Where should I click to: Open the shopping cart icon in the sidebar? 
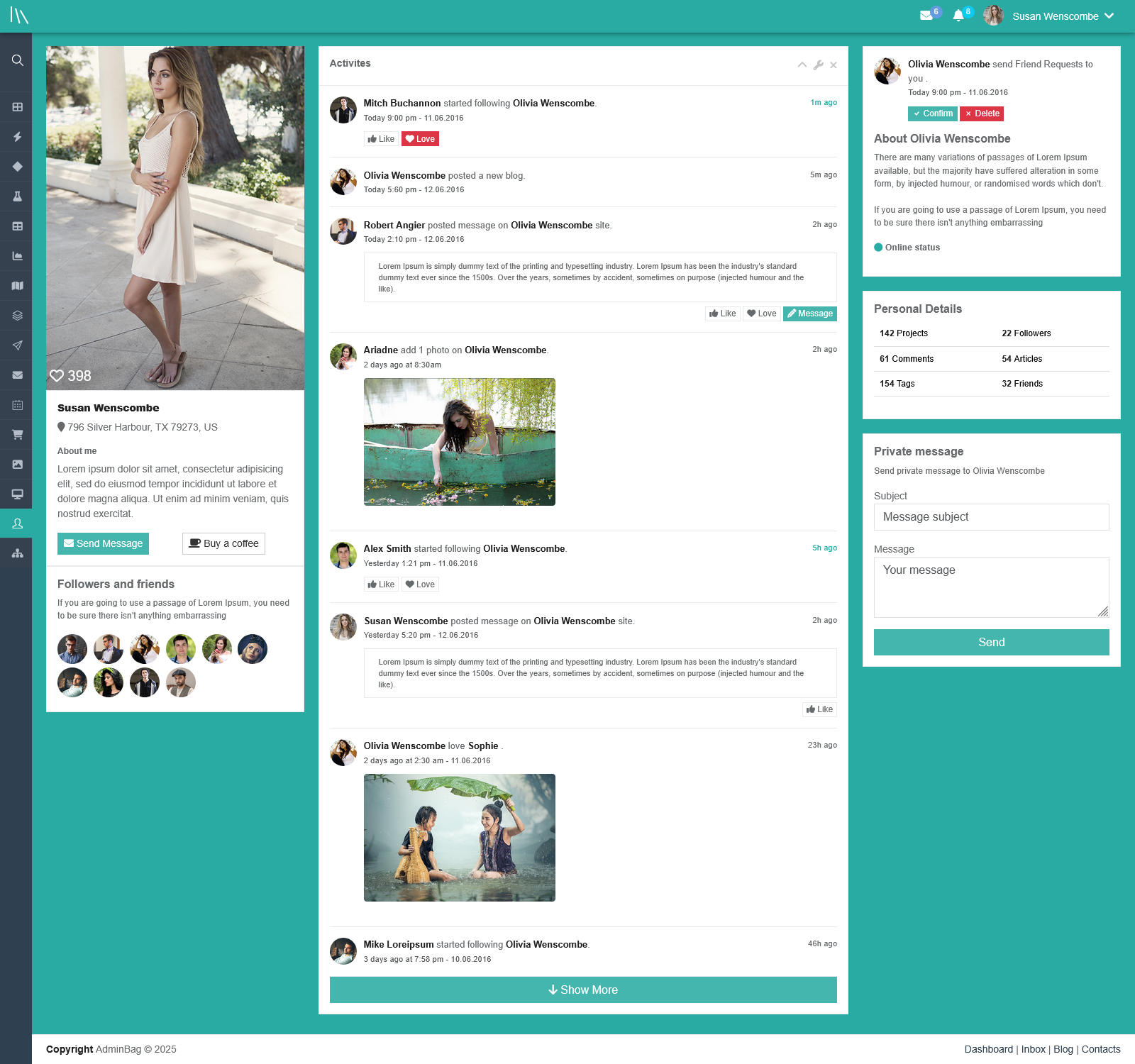pyautogui.click(x=18, y=435)
